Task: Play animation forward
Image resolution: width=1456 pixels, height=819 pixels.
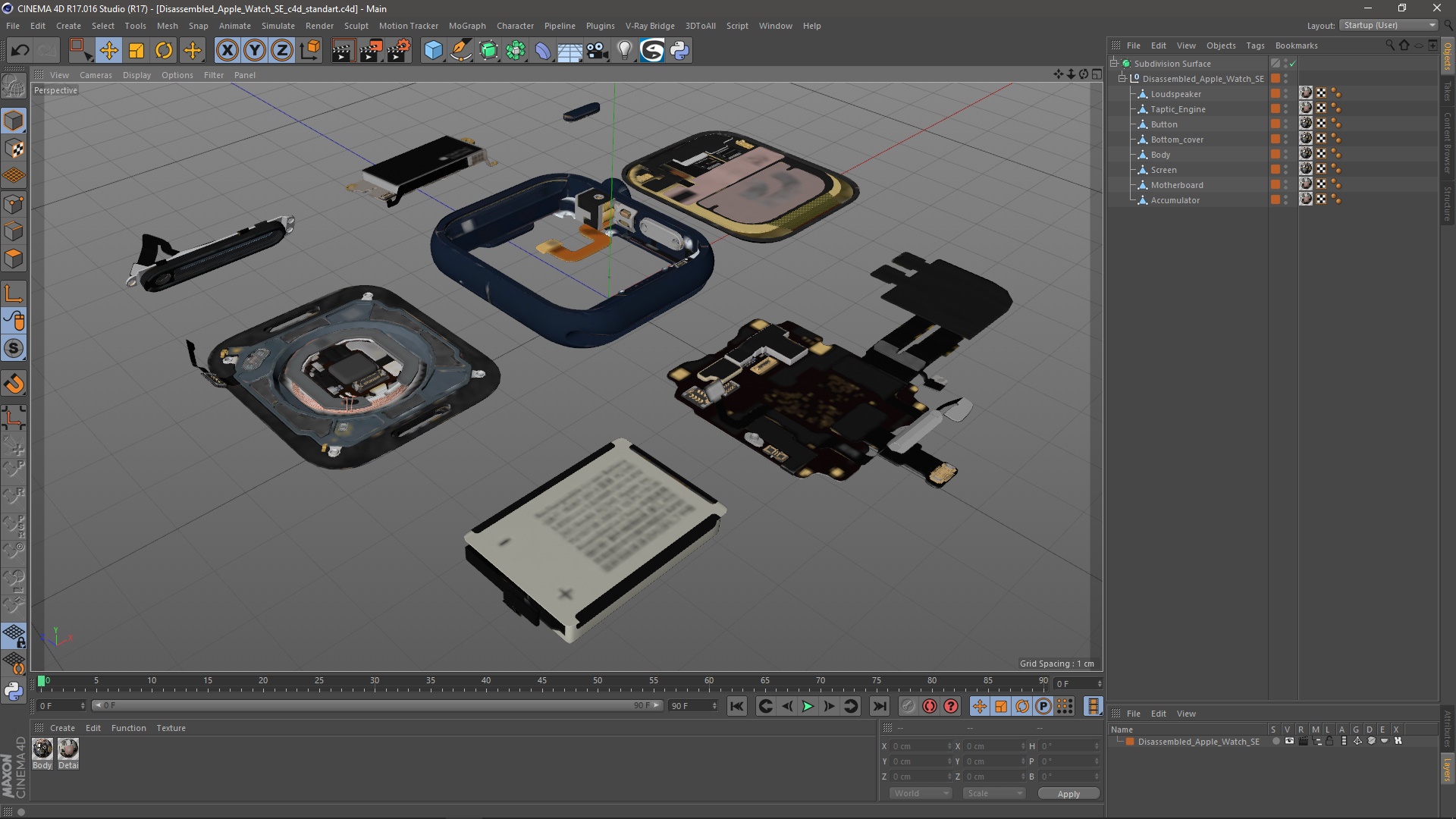Action: 808,706
